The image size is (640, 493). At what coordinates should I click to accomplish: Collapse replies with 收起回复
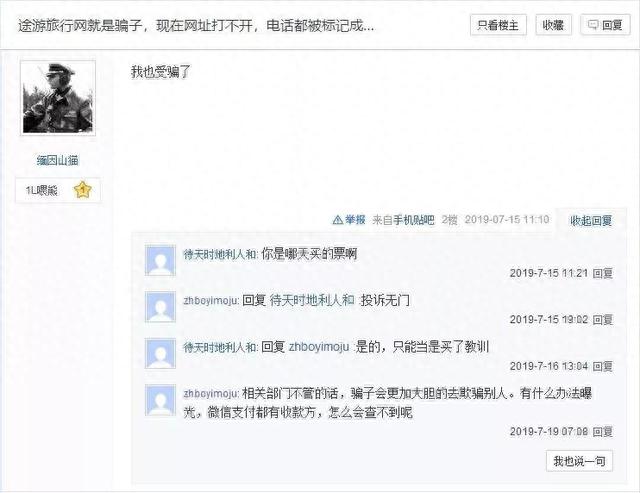[591, 221]
